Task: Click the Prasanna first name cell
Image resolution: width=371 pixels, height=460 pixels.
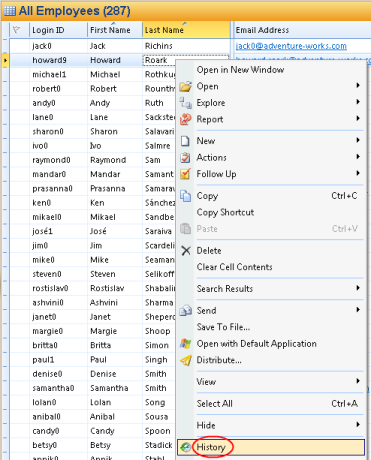Action: 115,189
